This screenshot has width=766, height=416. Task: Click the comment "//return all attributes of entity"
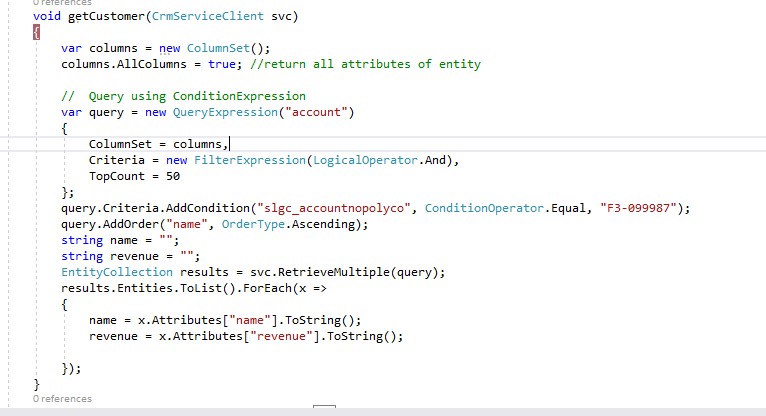click(365, 64)
